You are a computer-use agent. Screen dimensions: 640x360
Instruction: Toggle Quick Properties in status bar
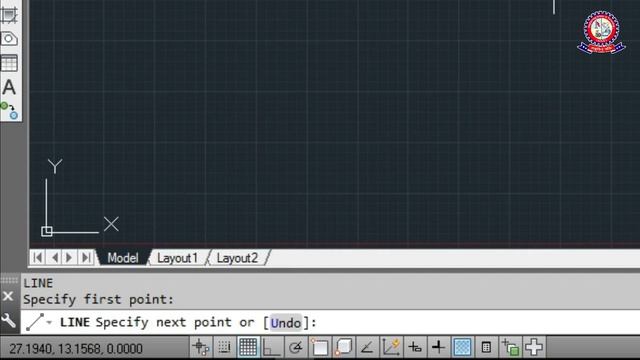[486, 347]
